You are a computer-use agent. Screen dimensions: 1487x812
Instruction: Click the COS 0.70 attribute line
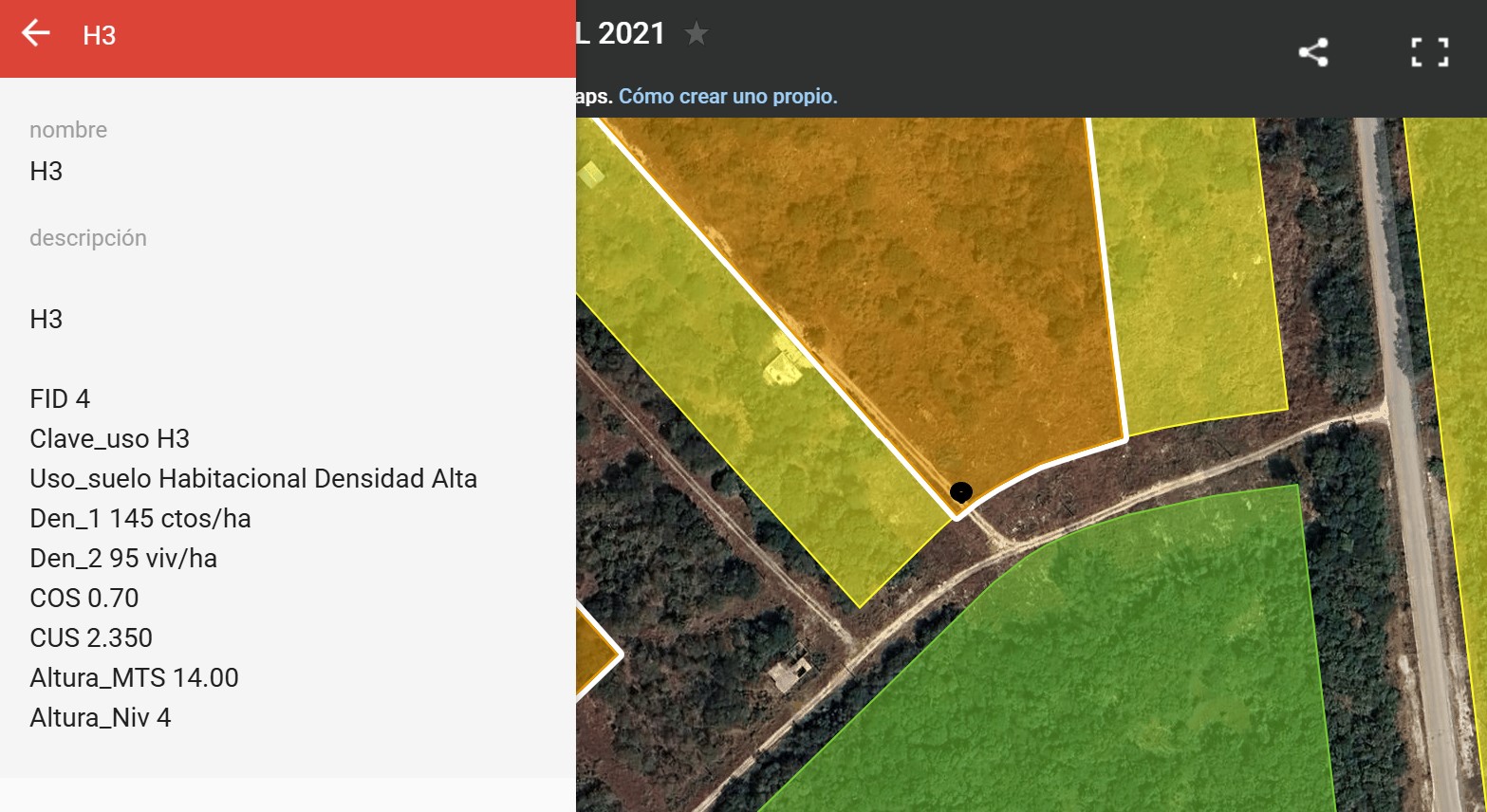tap(84, 599)
